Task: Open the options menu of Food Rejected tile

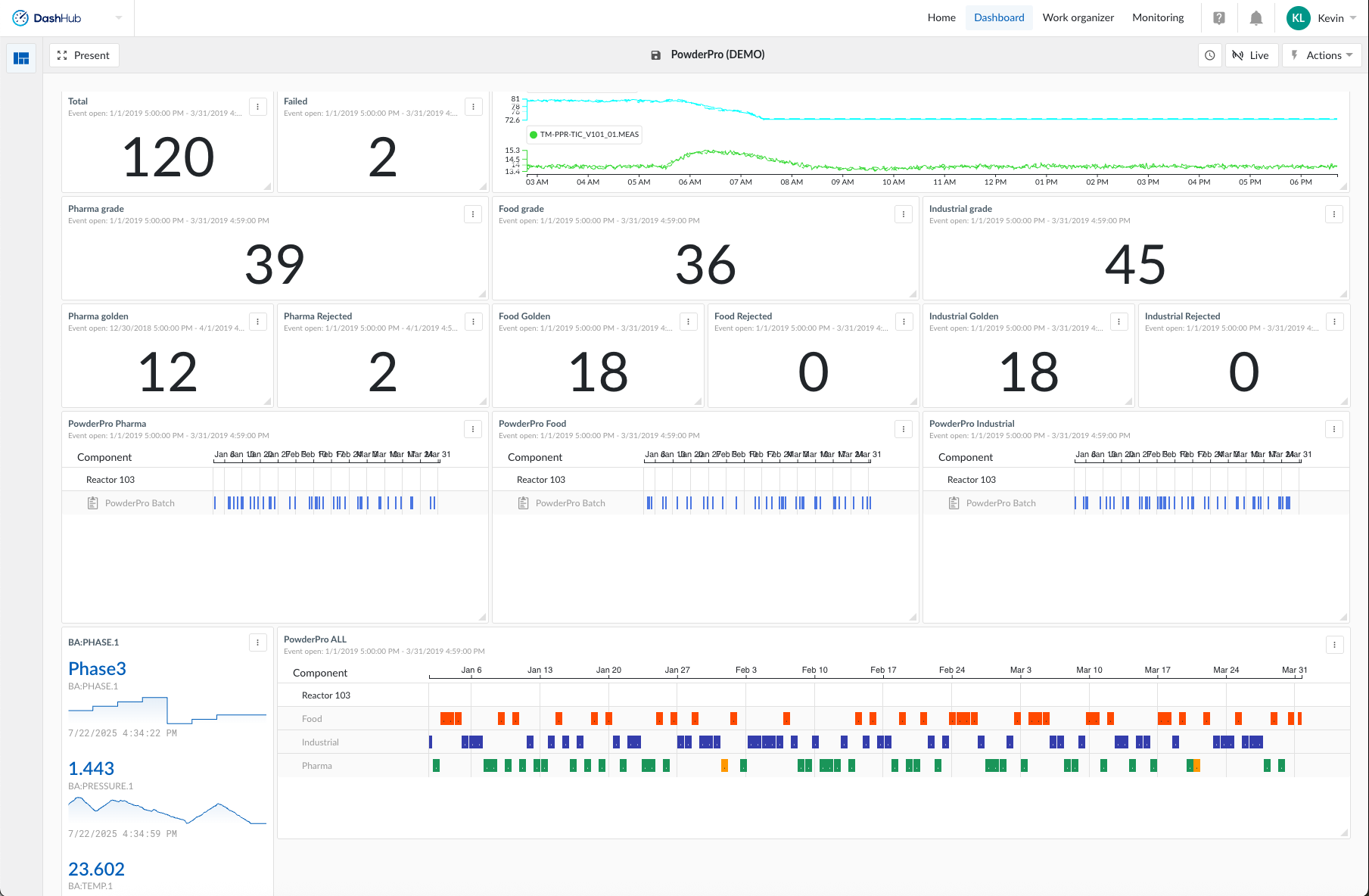Action: click(904, 322)
